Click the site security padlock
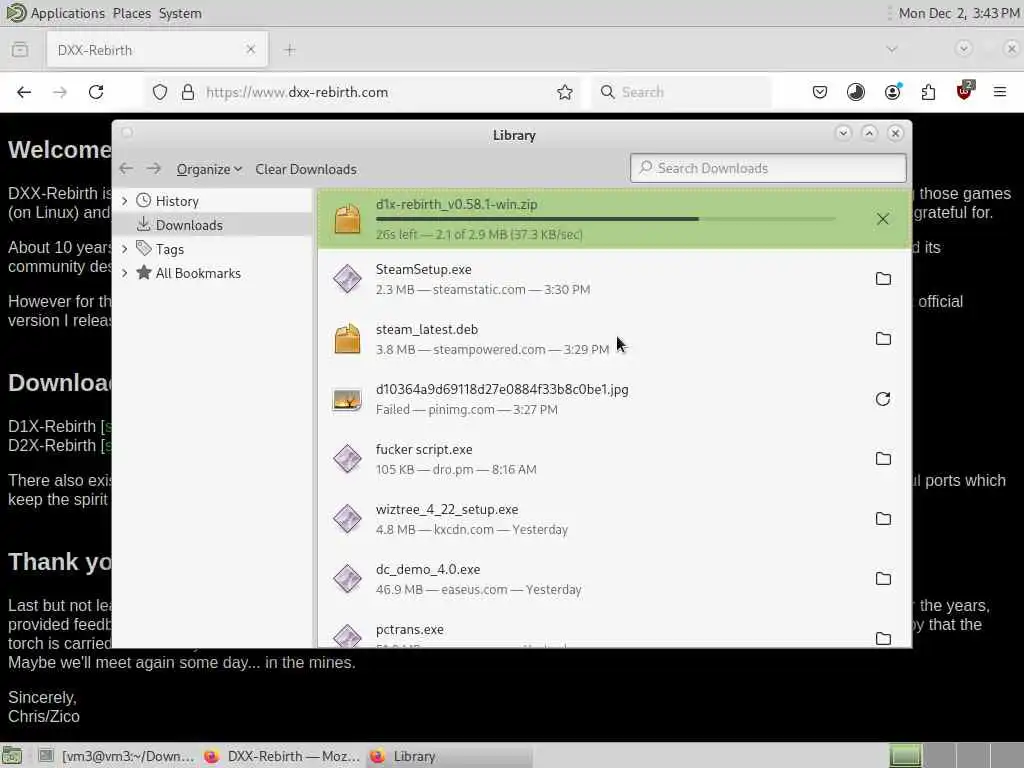The image size is (1024, 768). [188, 92]
